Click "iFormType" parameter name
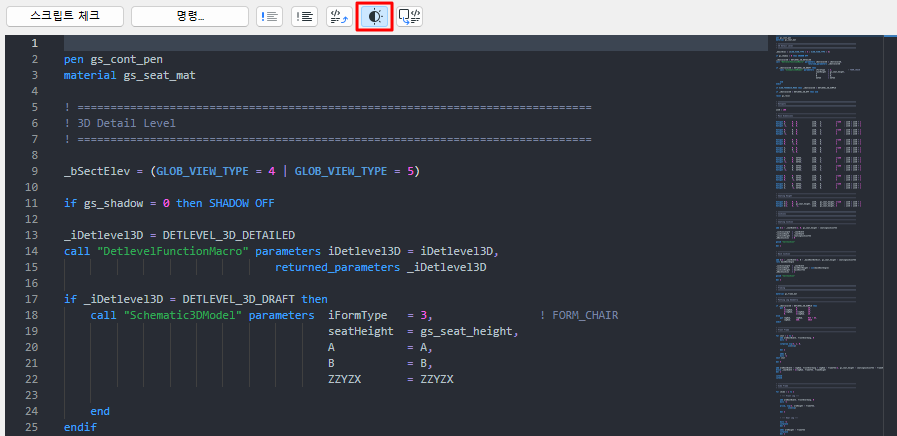 click(358, 315)
